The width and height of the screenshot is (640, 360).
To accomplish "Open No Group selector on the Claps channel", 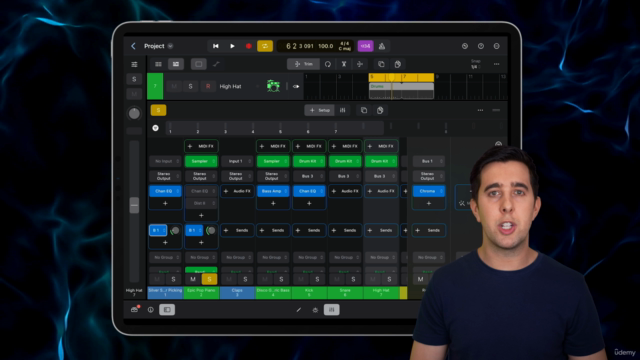I will (237, 258).
